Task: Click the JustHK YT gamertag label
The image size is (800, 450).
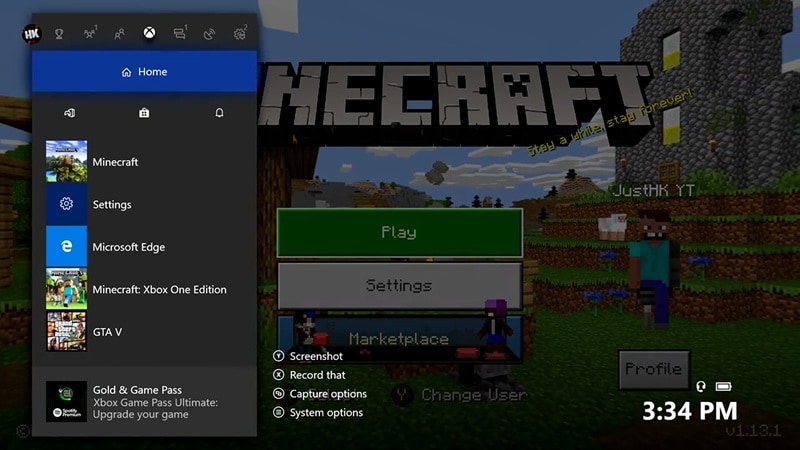Action: 654,191
